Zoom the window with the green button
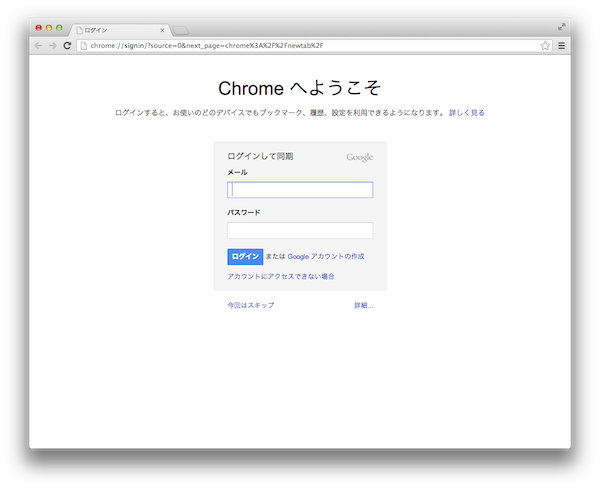 [59, 28]
